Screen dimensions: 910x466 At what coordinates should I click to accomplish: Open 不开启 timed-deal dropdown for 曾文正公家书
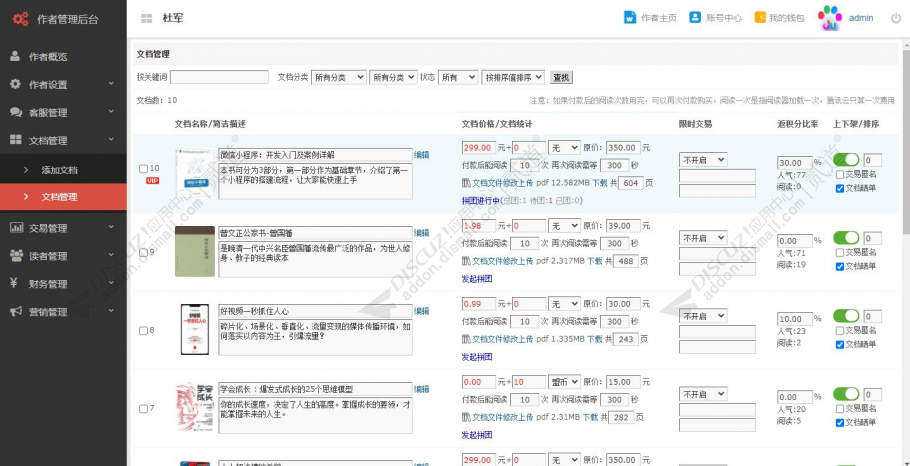[703, 238]
